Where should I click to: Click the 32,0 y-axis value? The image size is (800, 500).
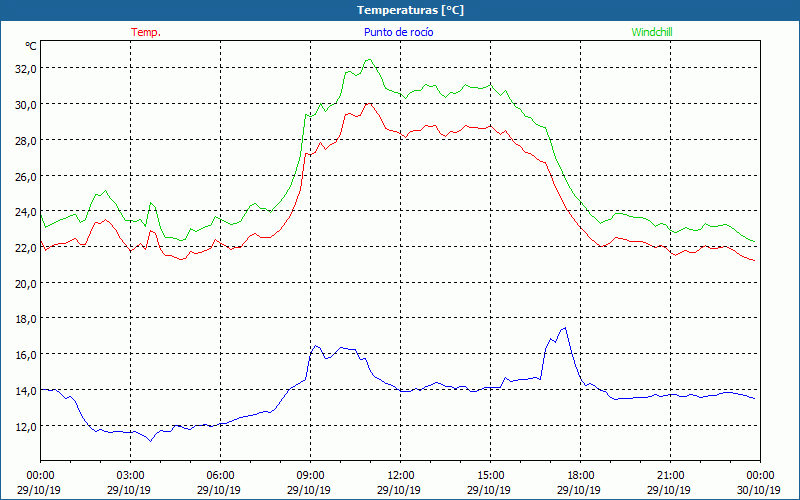pos(26,68)
